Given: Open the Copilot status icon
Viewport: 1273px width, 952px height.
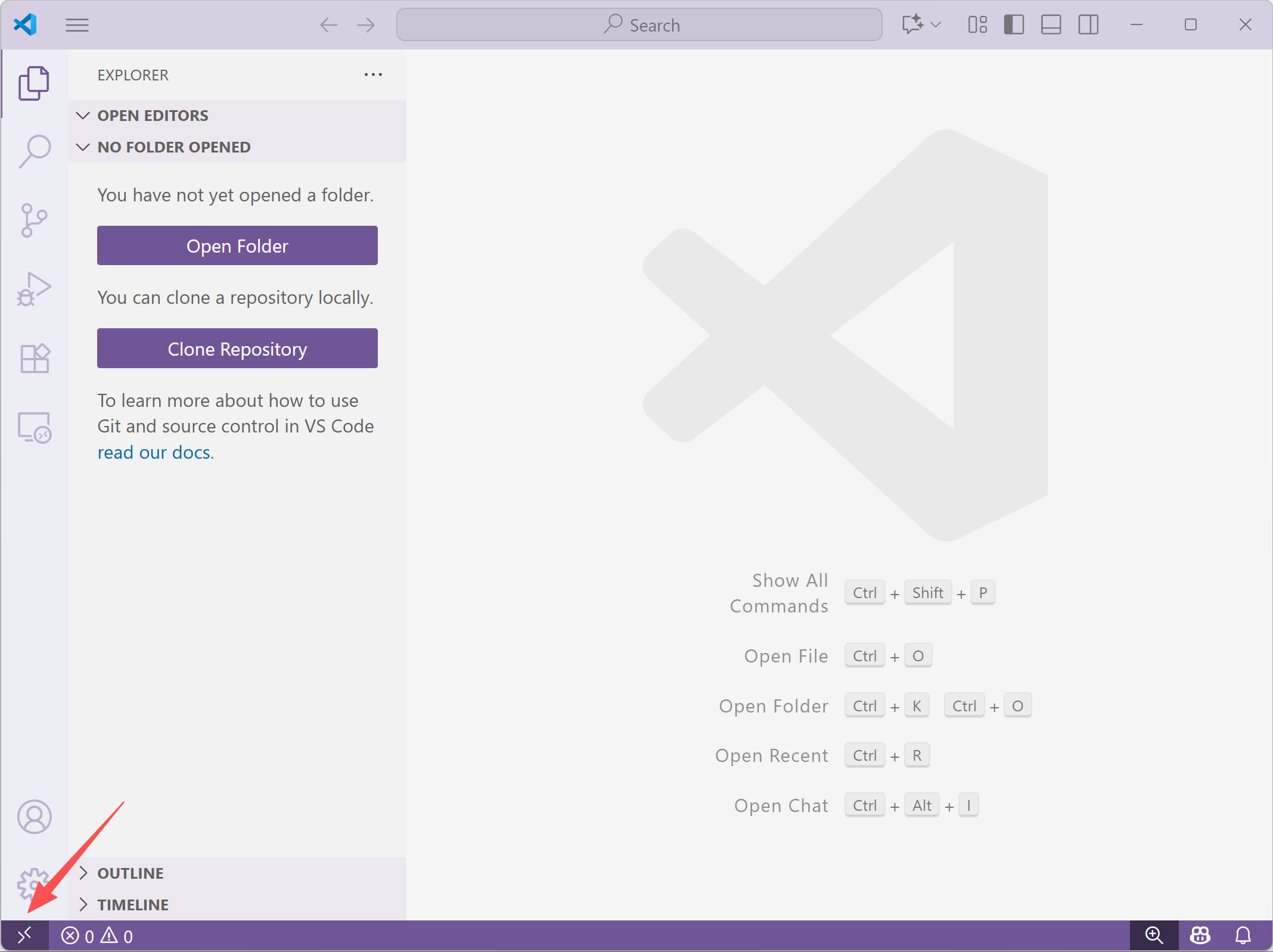Looking at the screenshot, I should tap(1200, 935).
